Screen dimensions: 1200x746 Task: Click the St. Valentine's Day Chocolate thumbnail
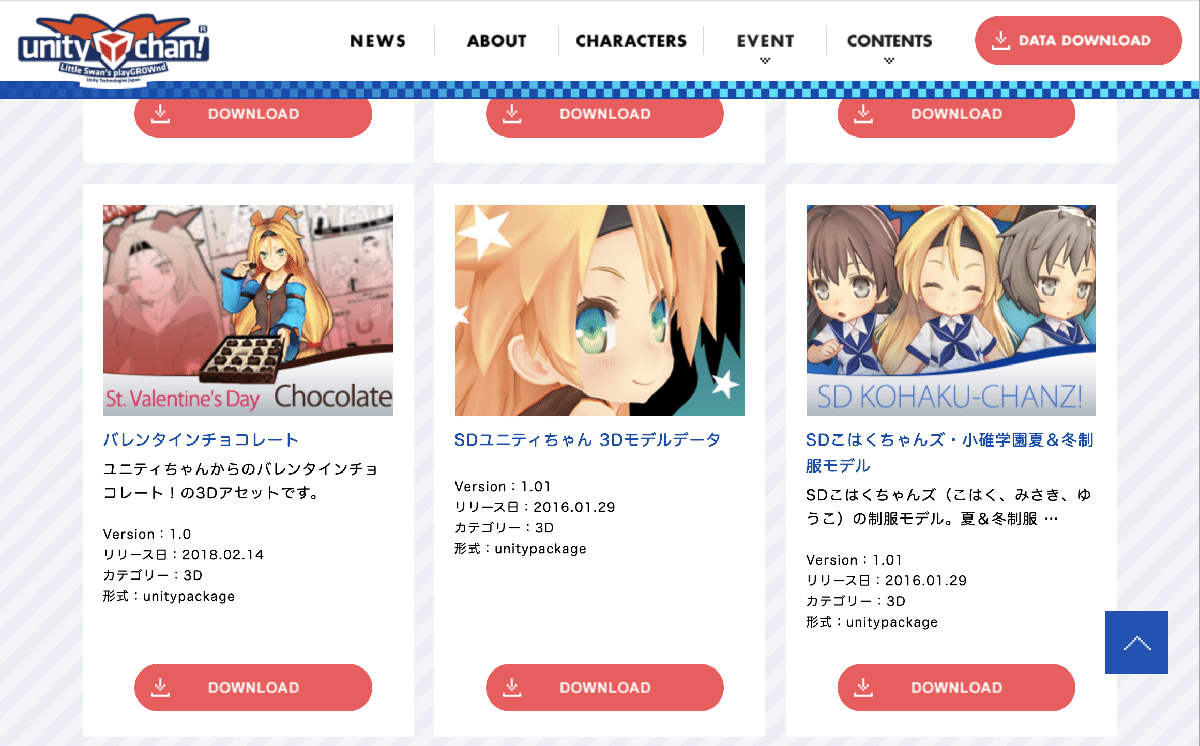[x=248, y=310]
